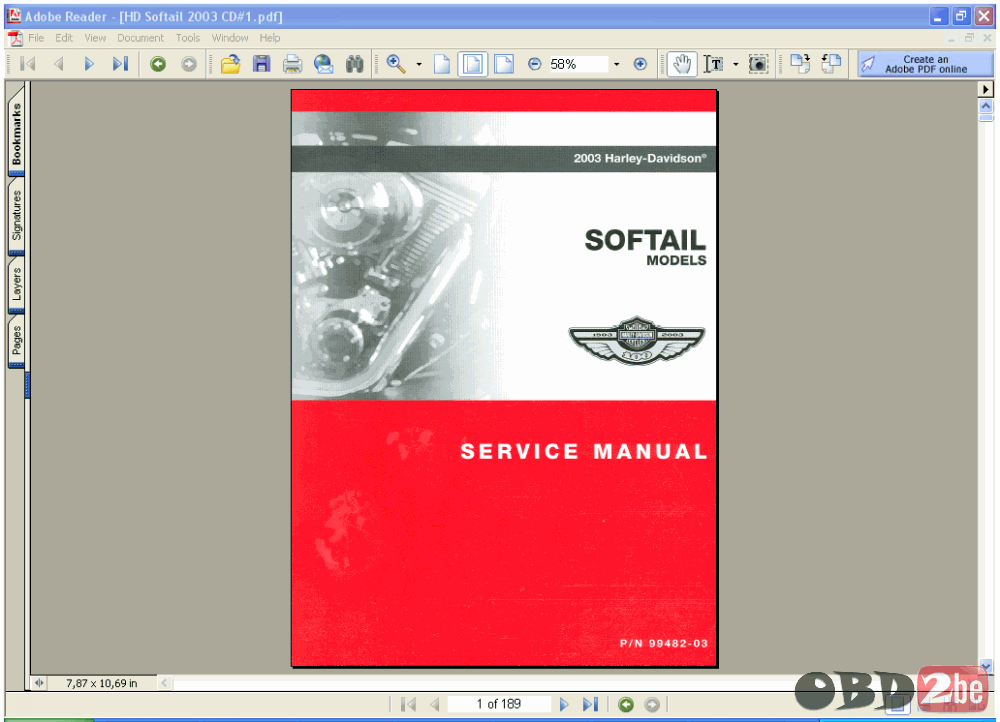Rotate page clockwise

tap(800, 63)
